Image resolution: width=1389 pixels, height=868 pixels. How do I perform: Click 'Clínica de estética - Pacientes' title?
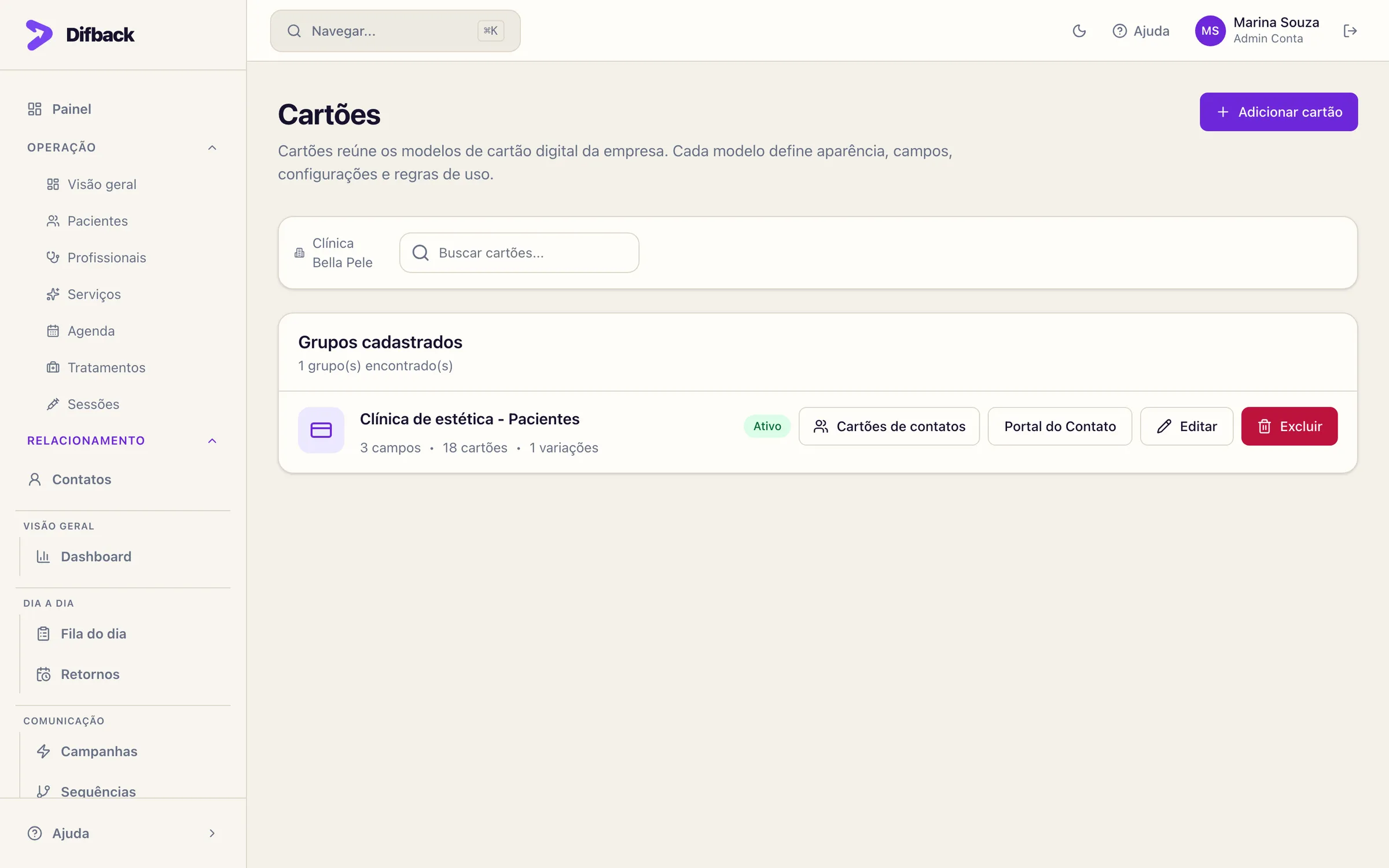pyautogui.click(x=469, y=418)
